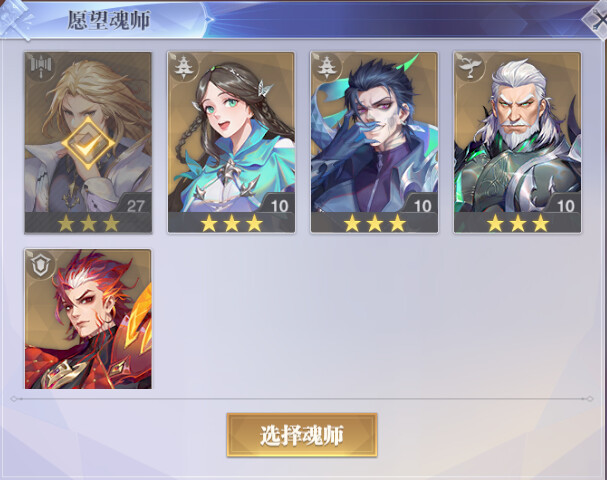Click the 10 count badge on braided girl

(279, 206)
